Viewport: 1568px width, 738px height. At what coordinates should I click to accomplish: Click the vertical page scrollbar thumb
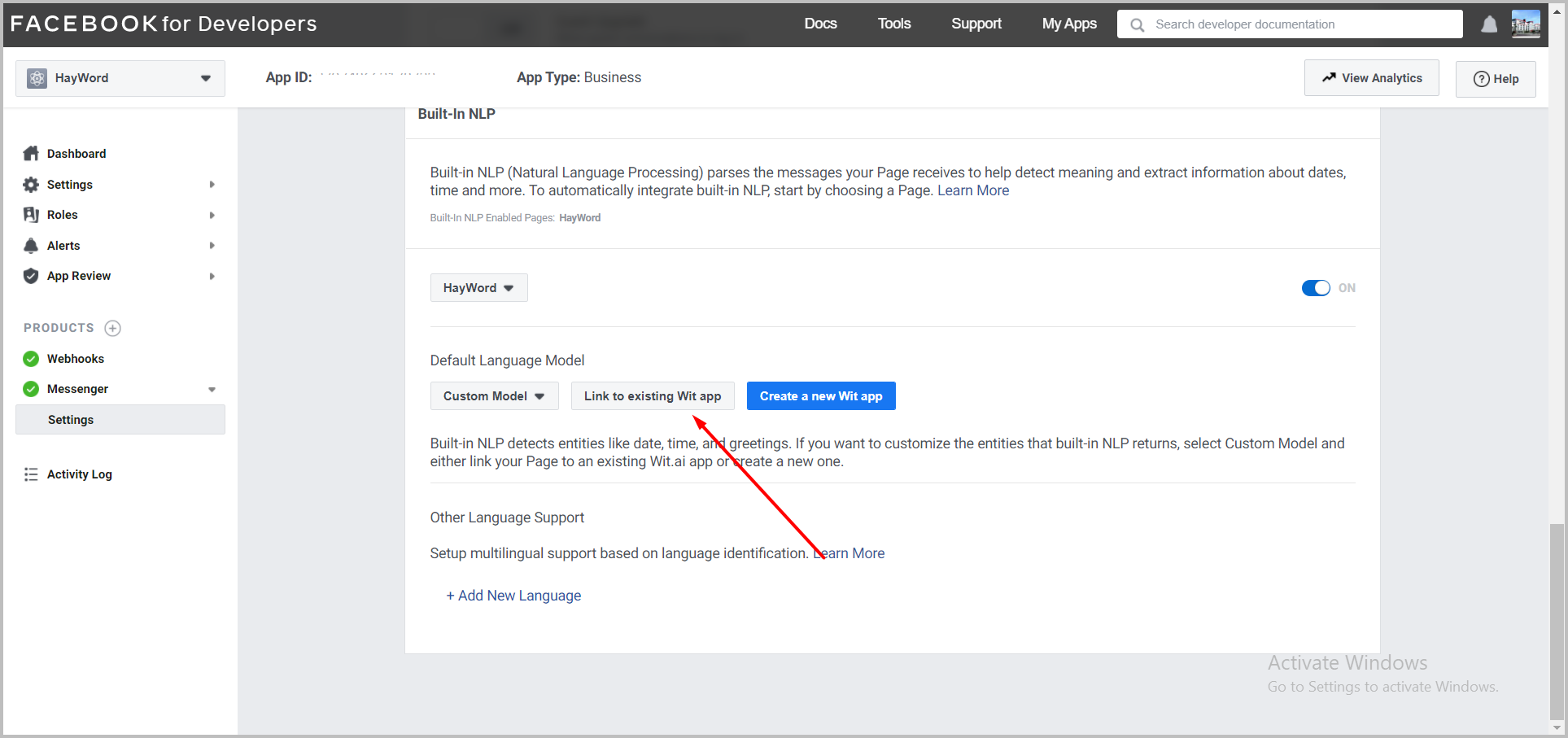coord(1557,622)
